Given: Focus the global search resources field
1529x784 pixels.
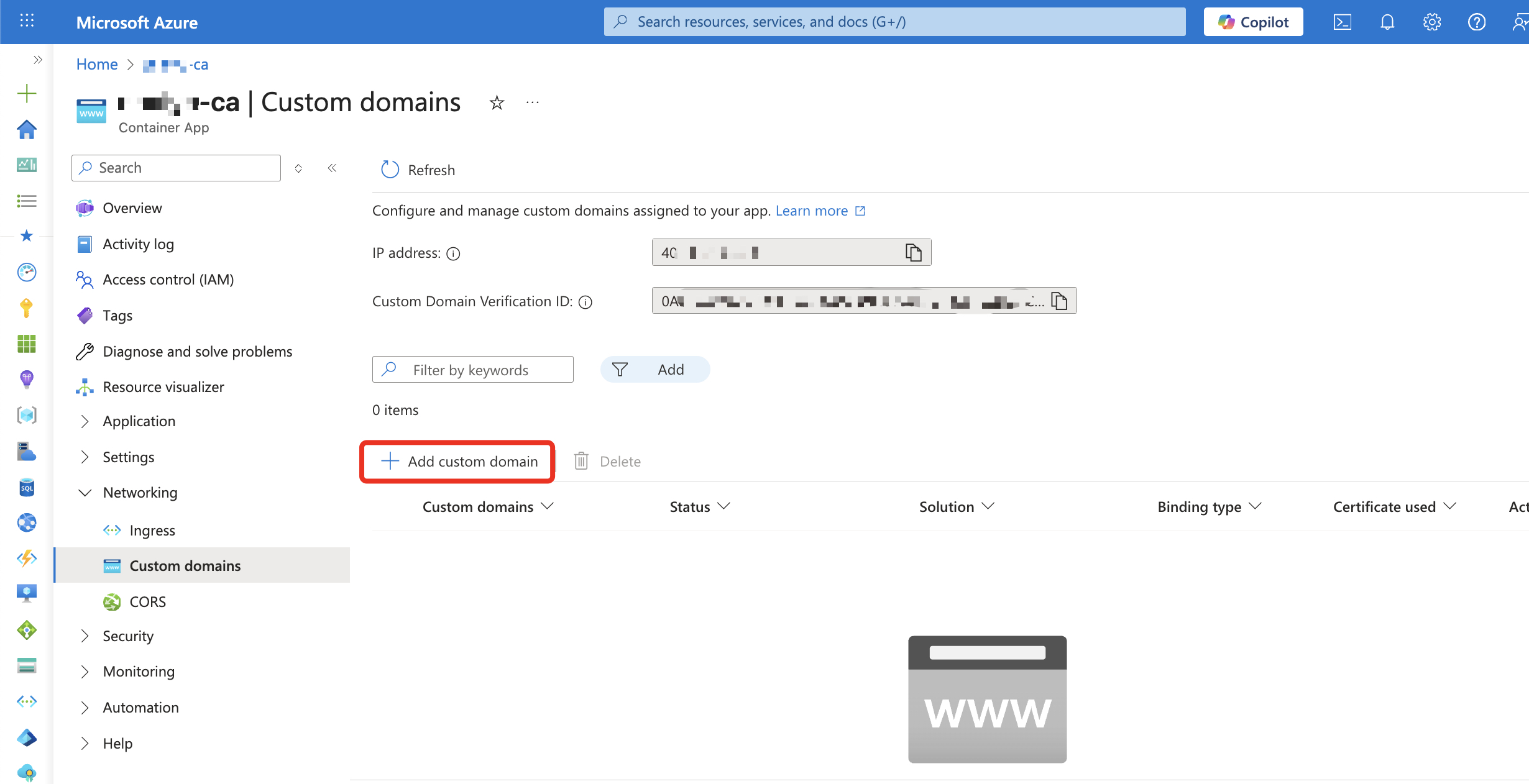Looking at the screenshot, I should [894, 22].
